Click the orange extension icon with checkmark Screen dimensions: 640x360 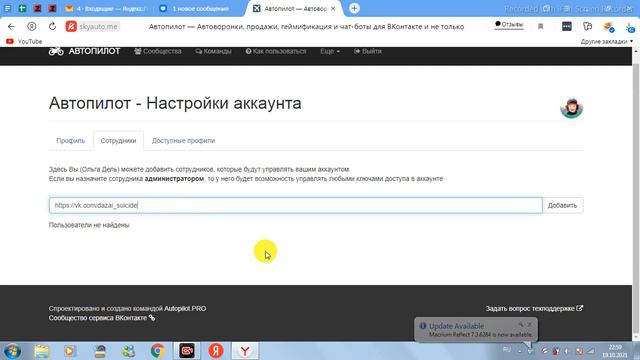coord(609,27)
